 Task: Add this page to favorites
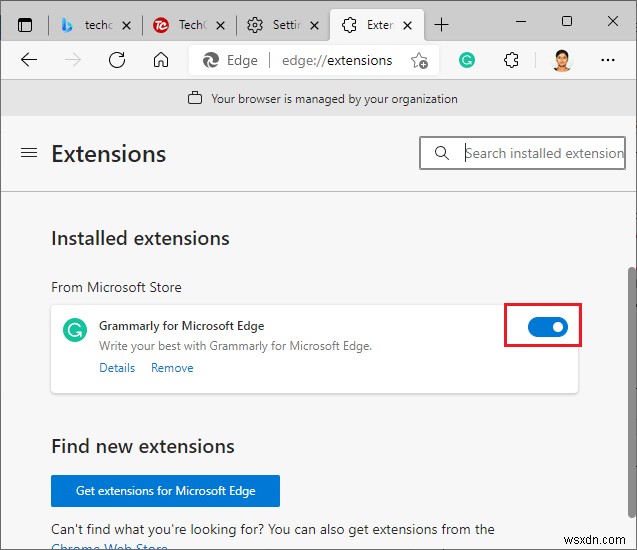[x=419, y=60]
